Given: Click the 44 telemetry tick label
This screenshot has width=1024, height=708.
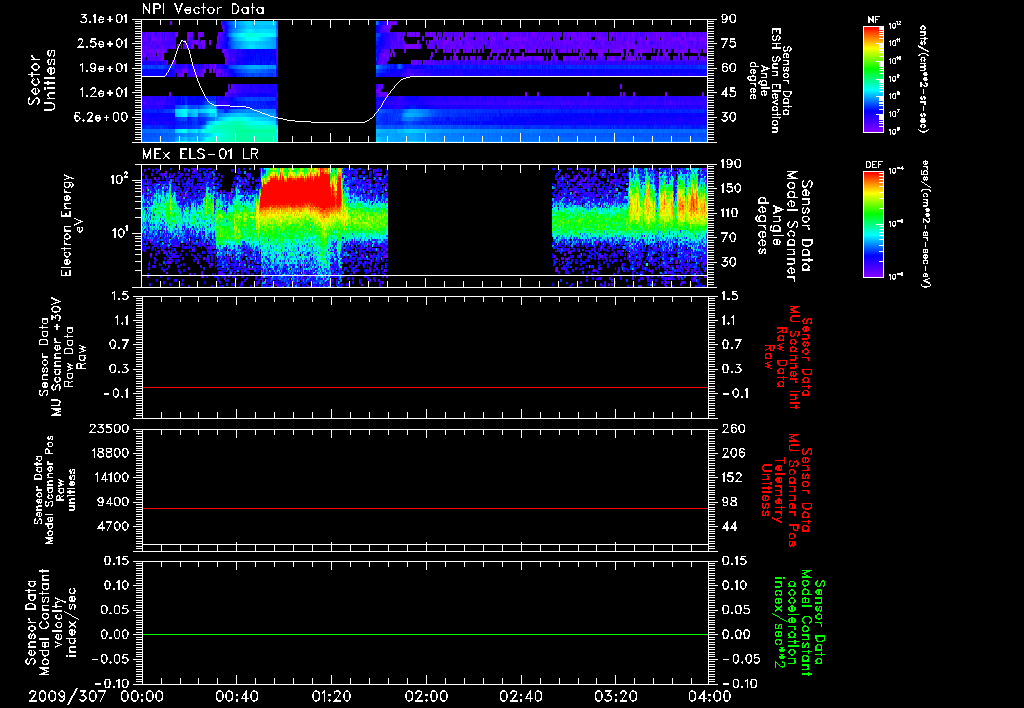Looking at the screenshot, I should 729,526.
